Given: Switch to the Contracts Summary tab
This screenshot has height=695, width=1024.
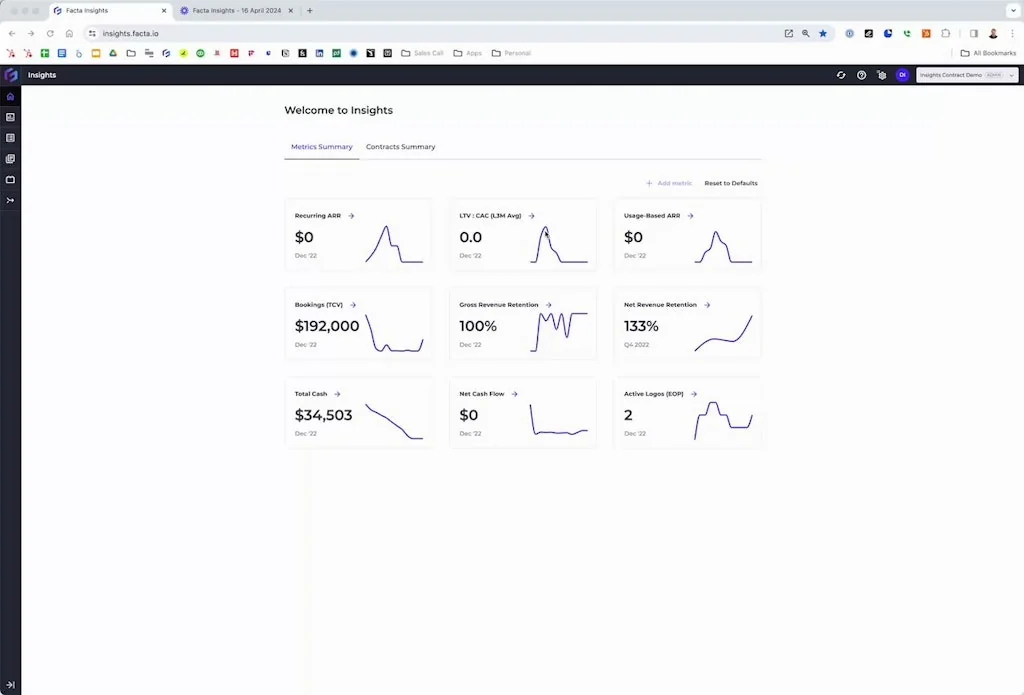Looking at the screenshot, I should [x=400, y=146].
